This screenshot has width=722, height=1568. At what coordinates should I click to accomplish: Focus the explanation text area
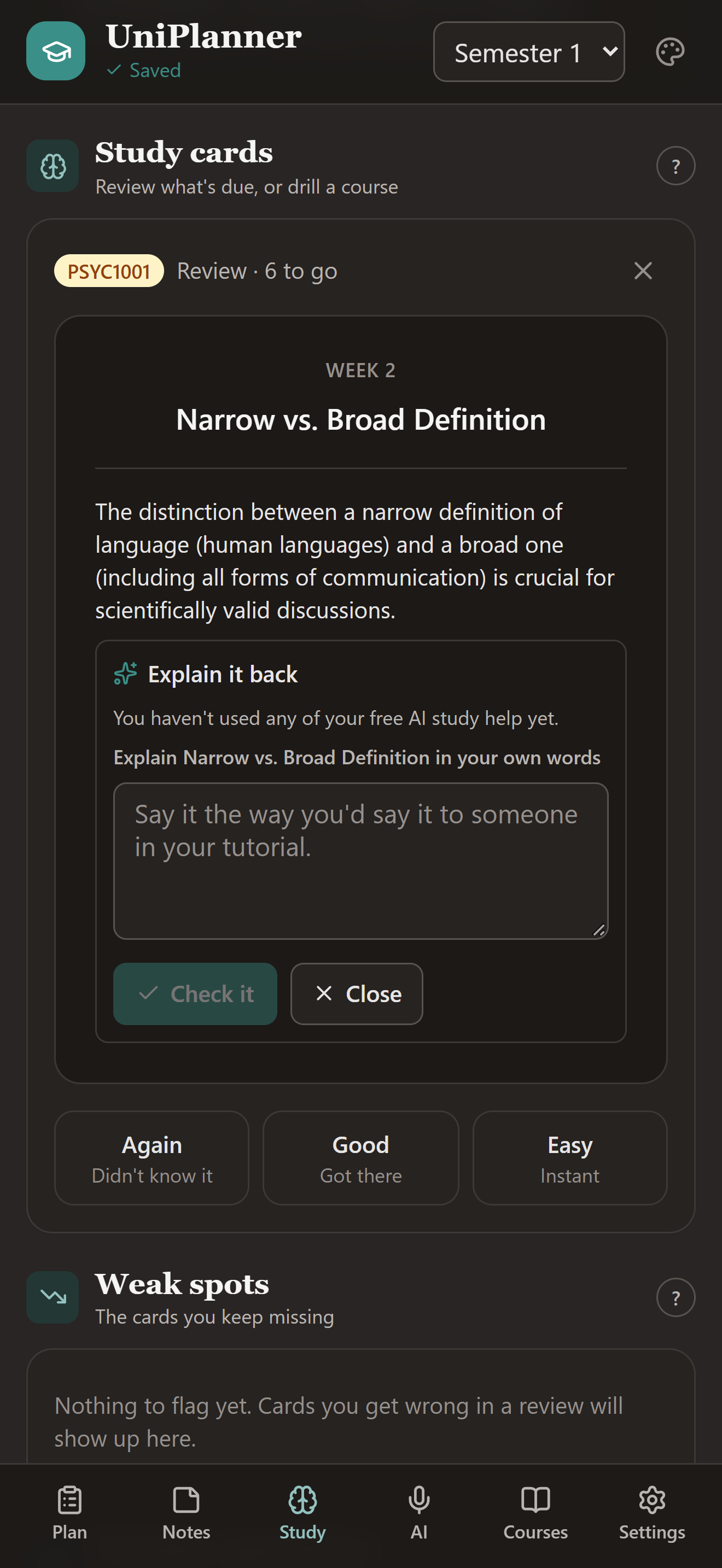[x=360, y=861]
